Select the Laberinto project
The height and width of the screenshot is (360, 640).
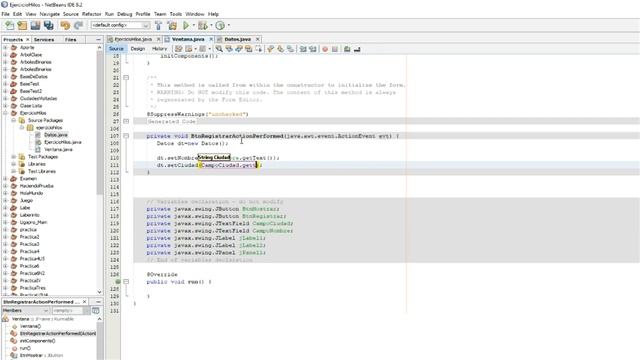[30, 215]
